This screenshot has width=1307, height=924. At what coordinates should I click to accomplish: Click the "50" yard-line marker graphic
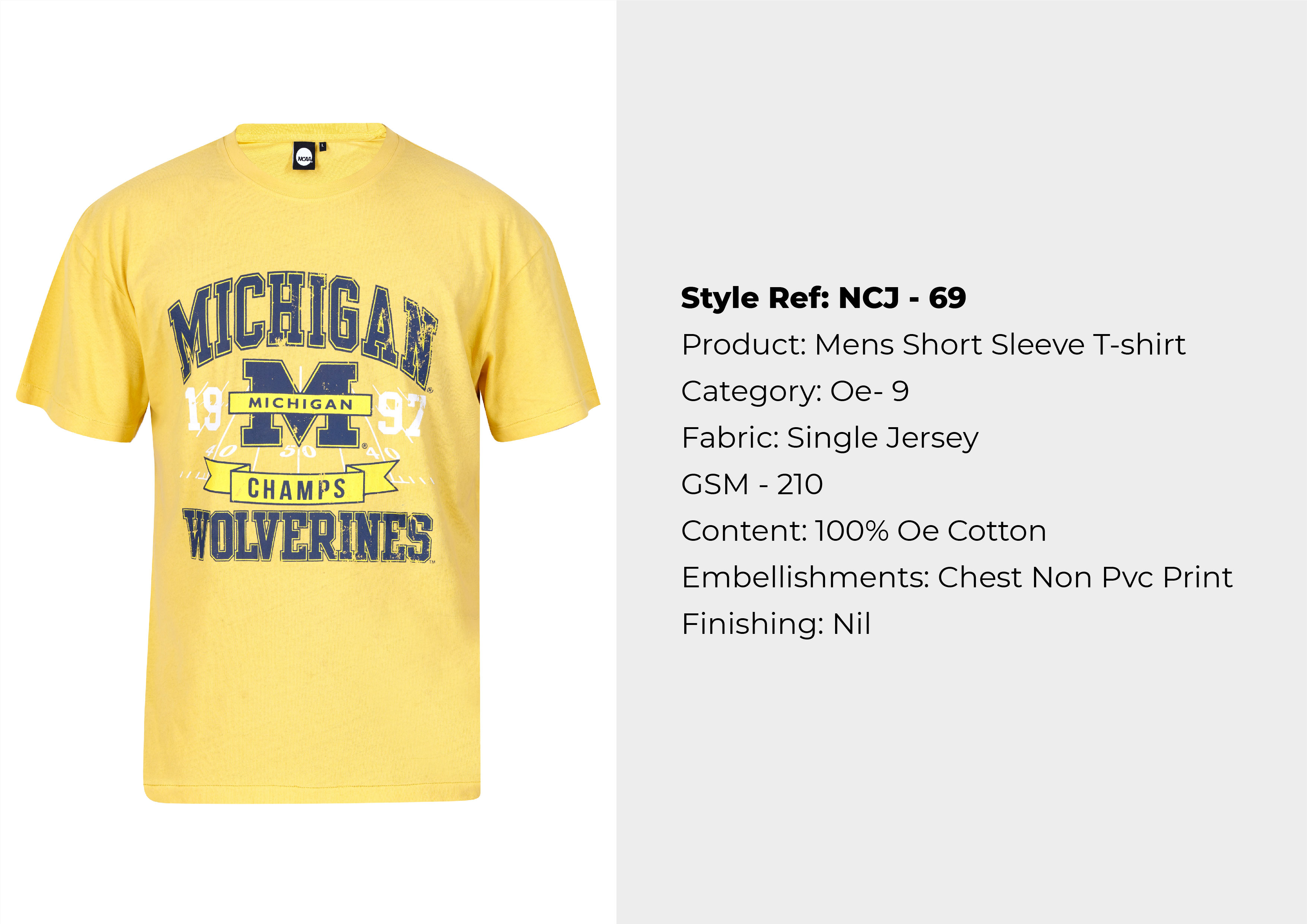click(298, 451)
